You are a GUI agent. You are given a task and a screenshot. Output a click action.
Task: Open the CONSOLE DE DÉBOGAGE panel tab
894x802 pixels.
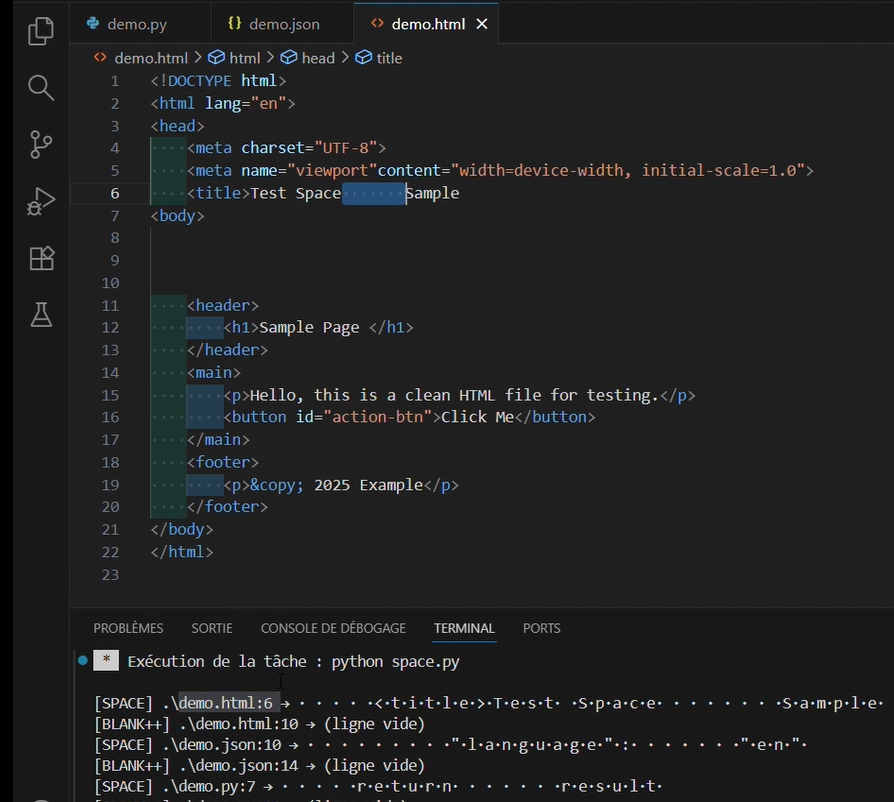333,628
